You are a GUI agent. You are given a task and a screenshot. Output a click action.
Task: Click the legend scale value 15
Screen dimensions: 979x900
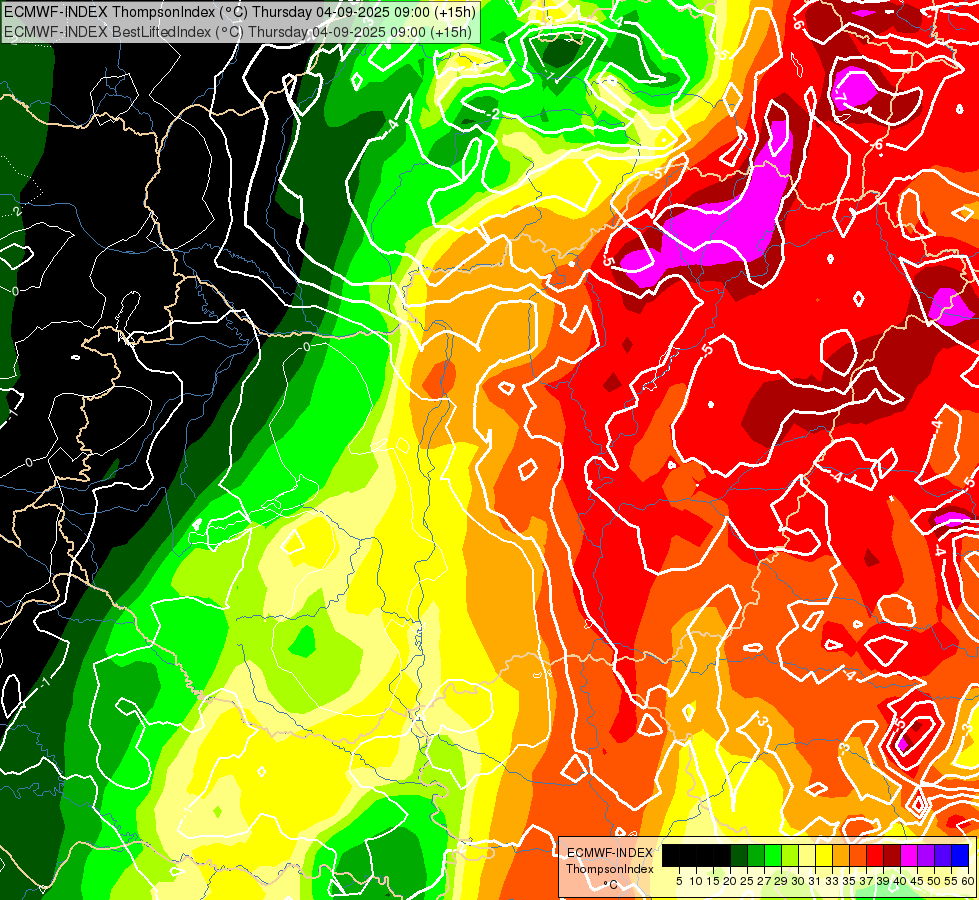pos(713,881)
